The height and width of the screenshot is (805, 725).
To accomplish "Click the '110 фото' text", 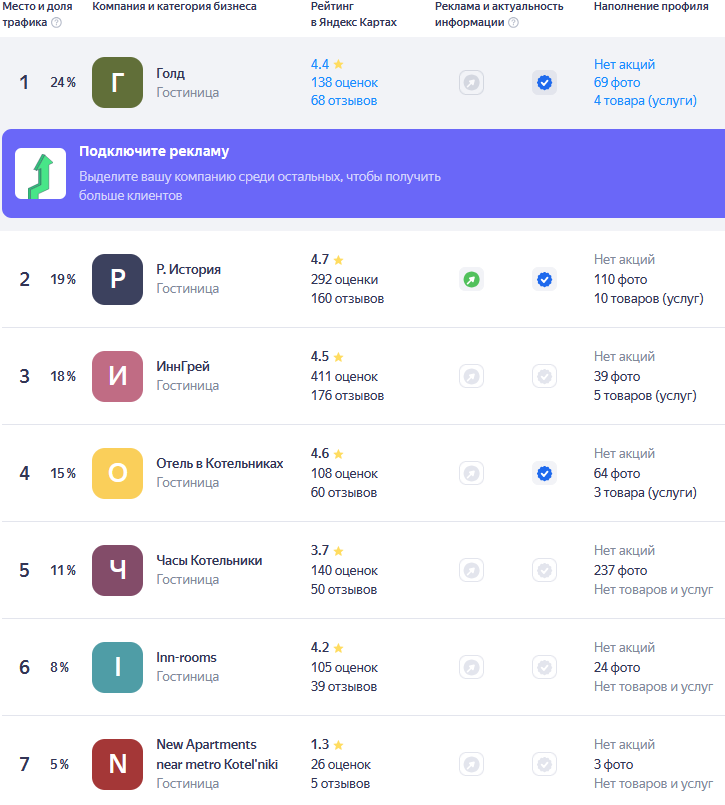I will pos(620,279).
